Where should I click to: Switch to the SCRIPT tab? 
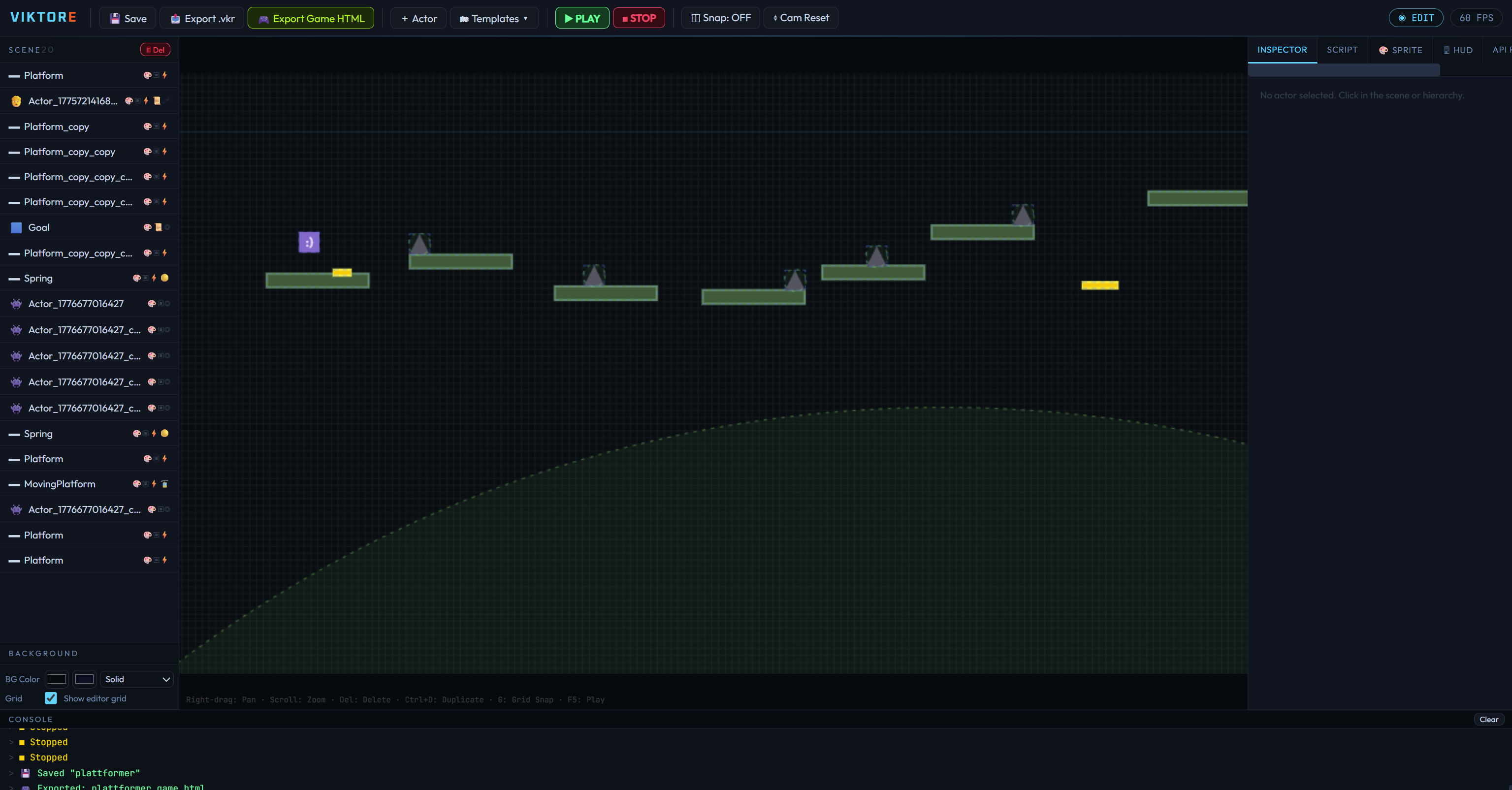[1342, 50]
